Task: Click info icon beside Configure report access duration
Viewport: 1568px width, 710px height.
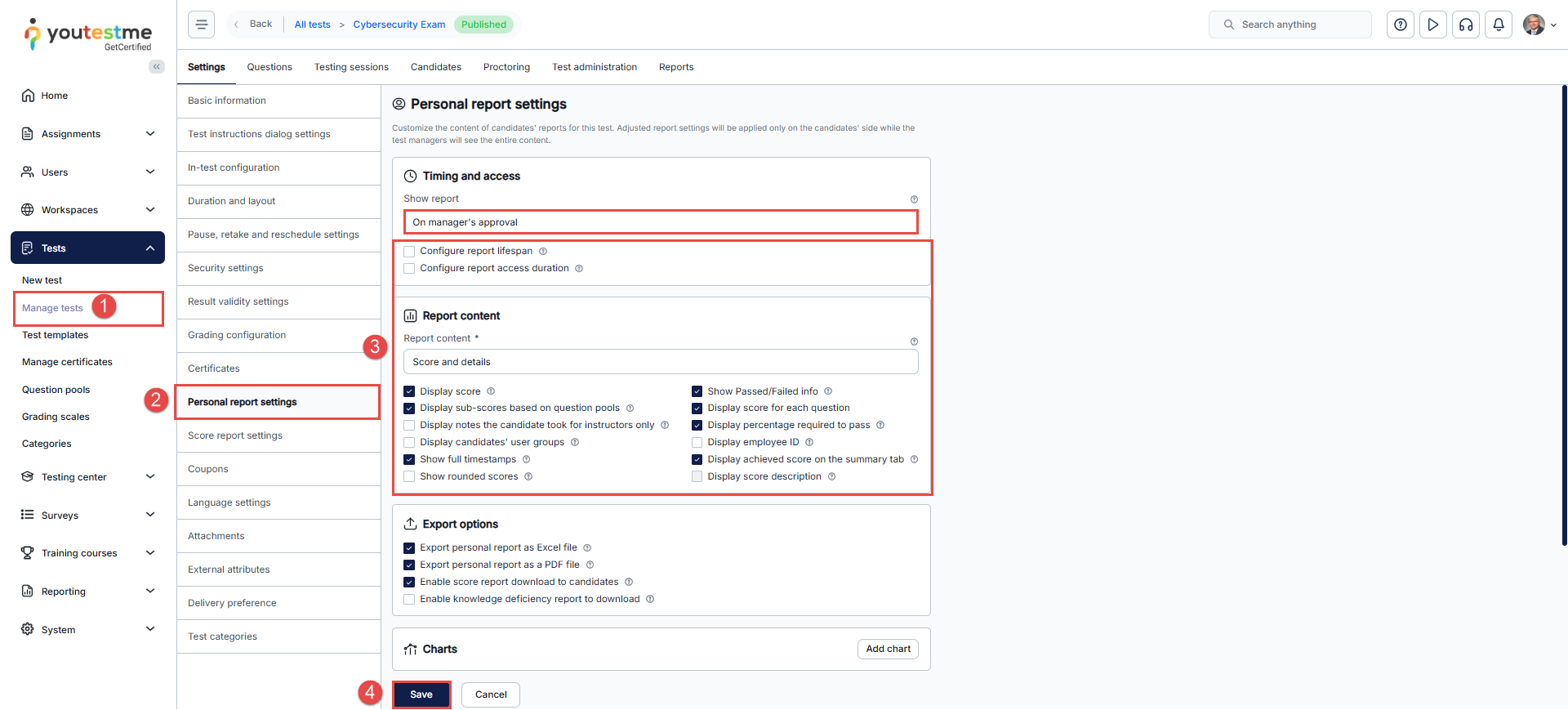Action: (x=579, y=269)
